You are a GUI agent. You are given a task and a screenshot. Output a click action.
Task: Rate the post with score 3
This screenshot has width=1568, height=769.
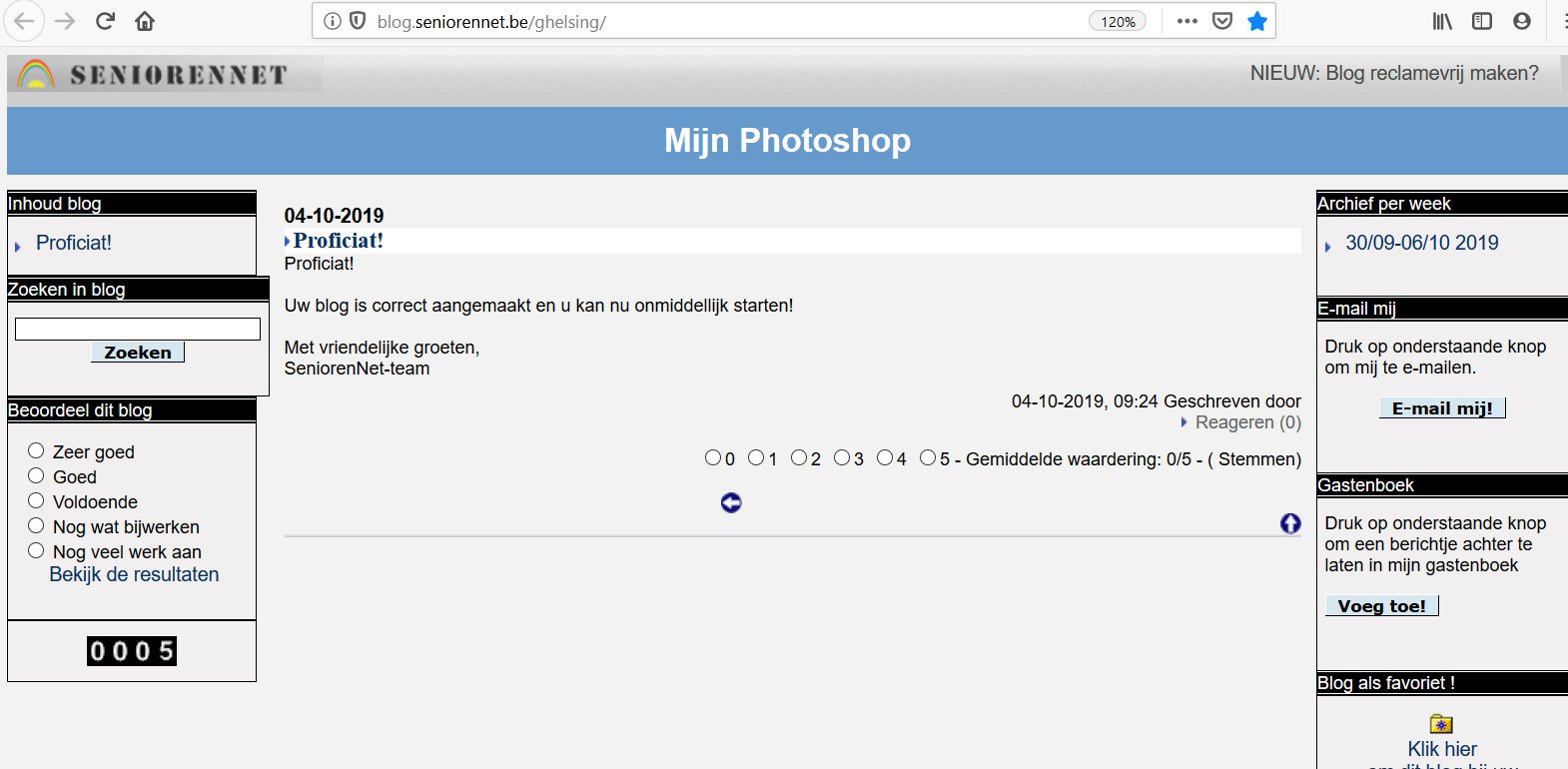pos(842,457)
